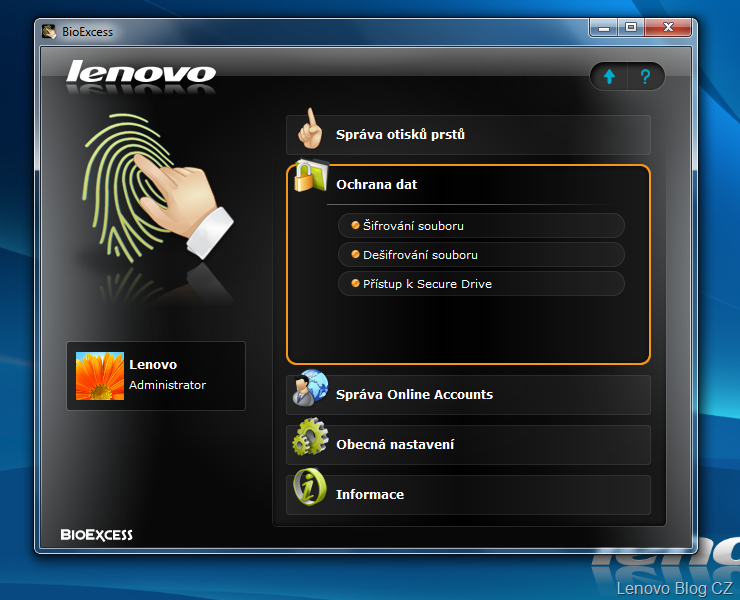Screen dimensions: 740x600
Task: Click the green info icon for Informace
Action: point(310,489)
